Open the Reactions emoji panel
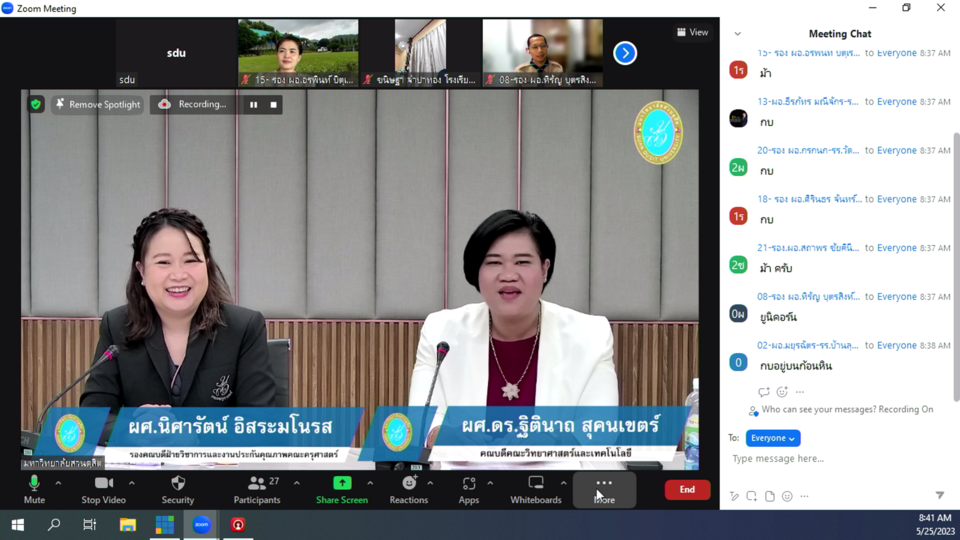Viewport: 960px width, 540px height. 408,488
